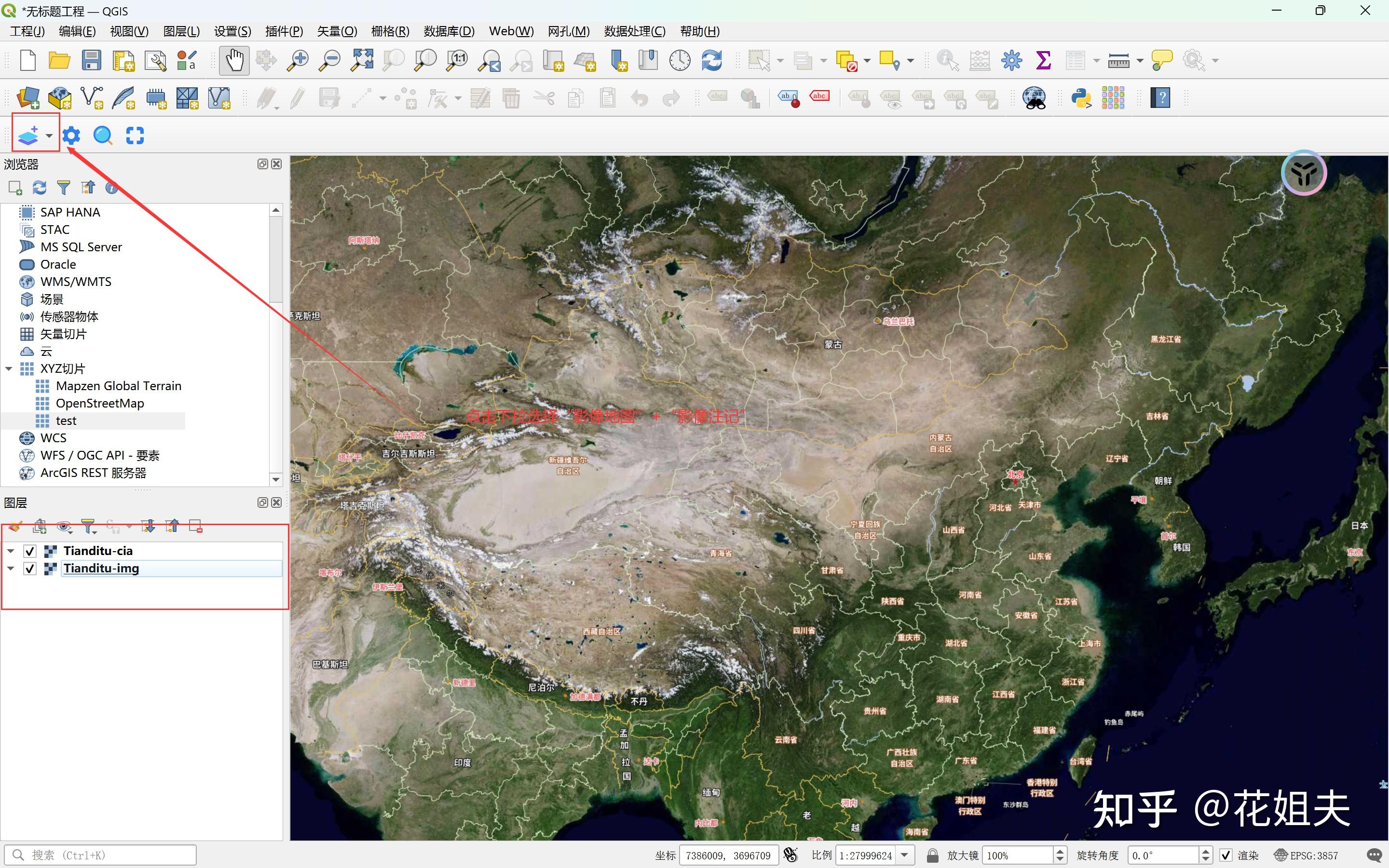
Task: Collapse all in browser panel
Action: click(x=88, y=188)
